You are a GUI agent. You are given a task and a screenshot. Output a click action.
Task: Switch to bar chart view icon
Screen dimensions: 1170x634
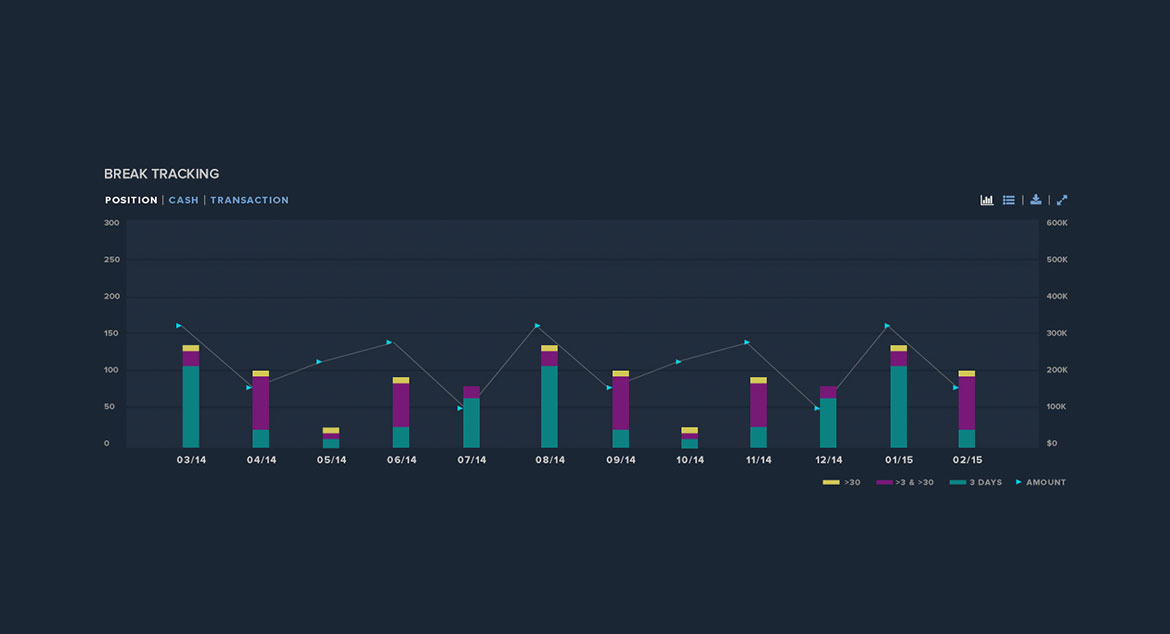click(986, 200)
